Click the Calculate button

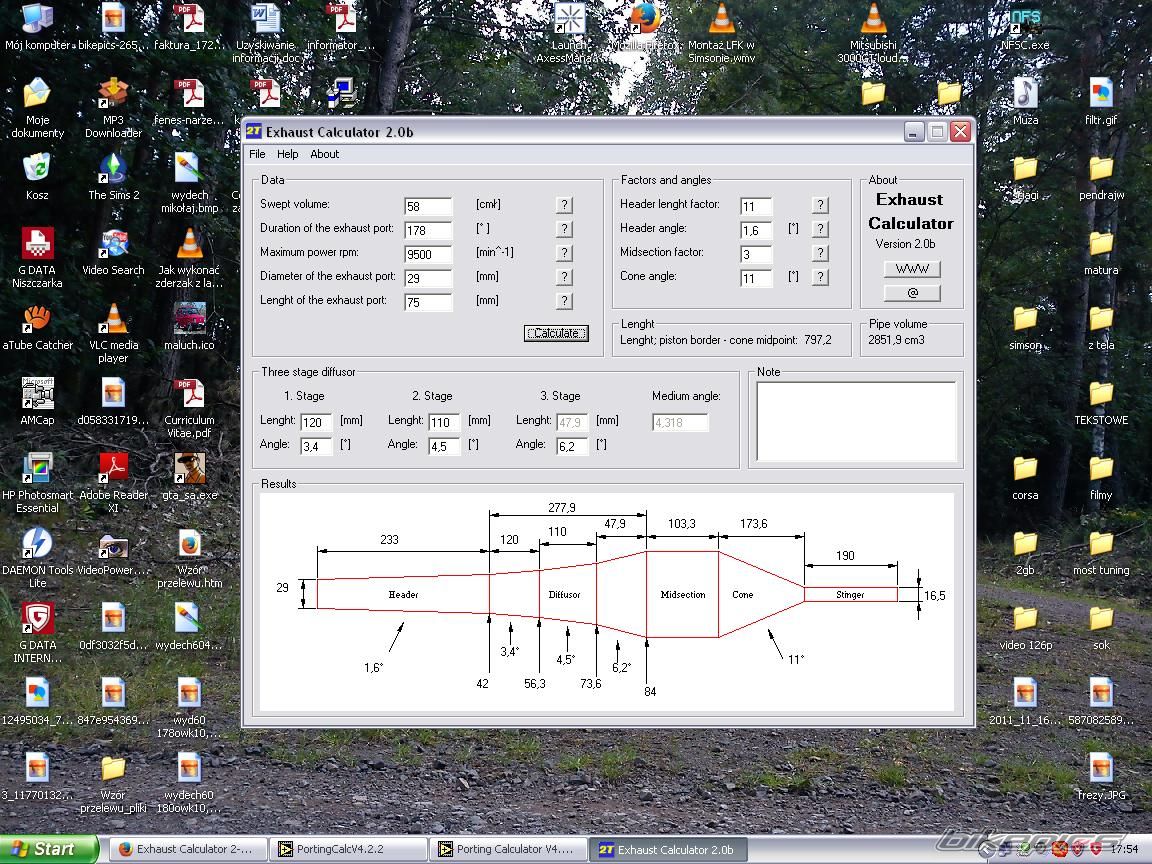point(556,333)
